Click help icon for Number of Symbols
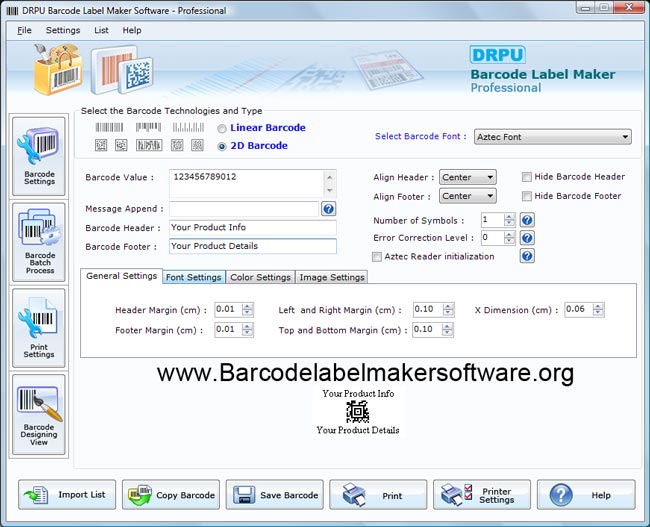This screenshot has width=650, height=527. (x=527, y=220)
